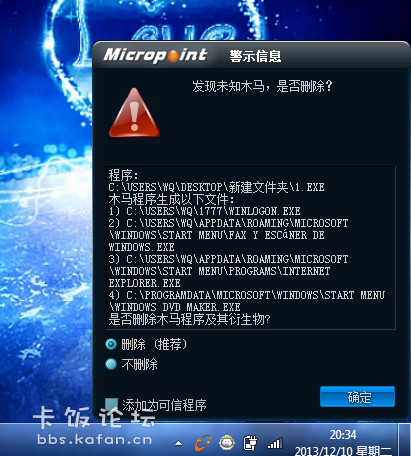Show hidden tray icons with arrow

coord(179,443)
